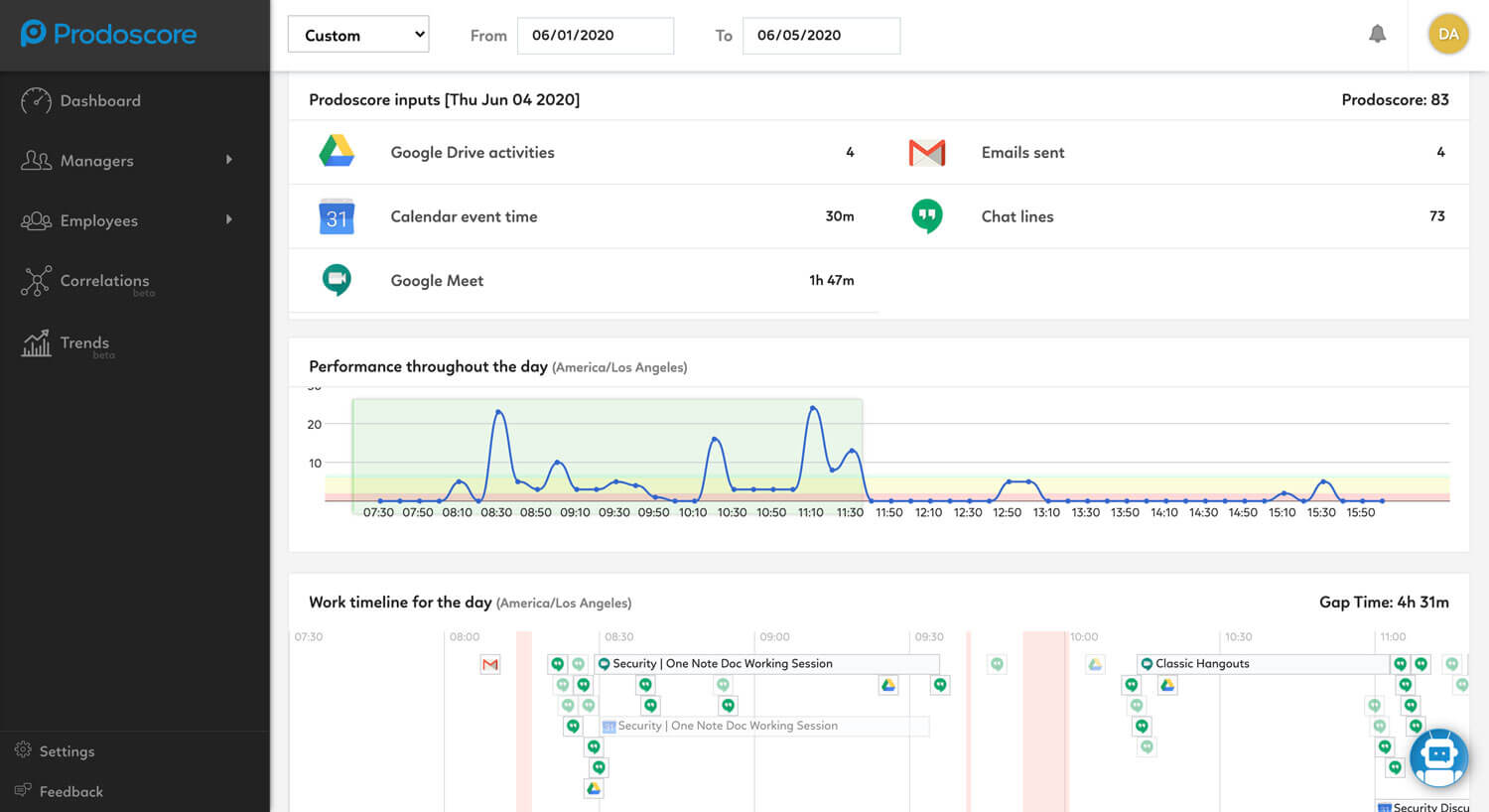Click the To date field
This screenshot has height=812, width=1489.
(x=821, y=35)
